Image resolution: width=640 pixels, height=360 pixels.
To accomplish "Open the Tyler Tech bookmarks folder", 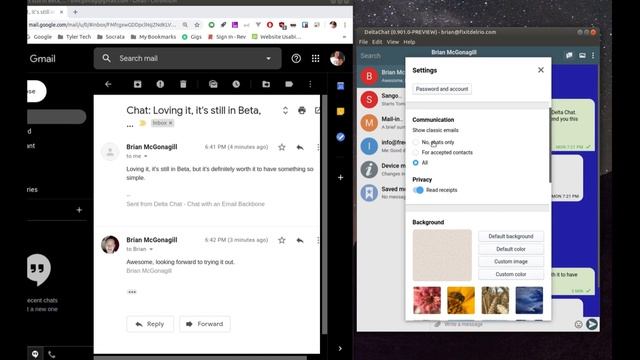I will point(74,37).
